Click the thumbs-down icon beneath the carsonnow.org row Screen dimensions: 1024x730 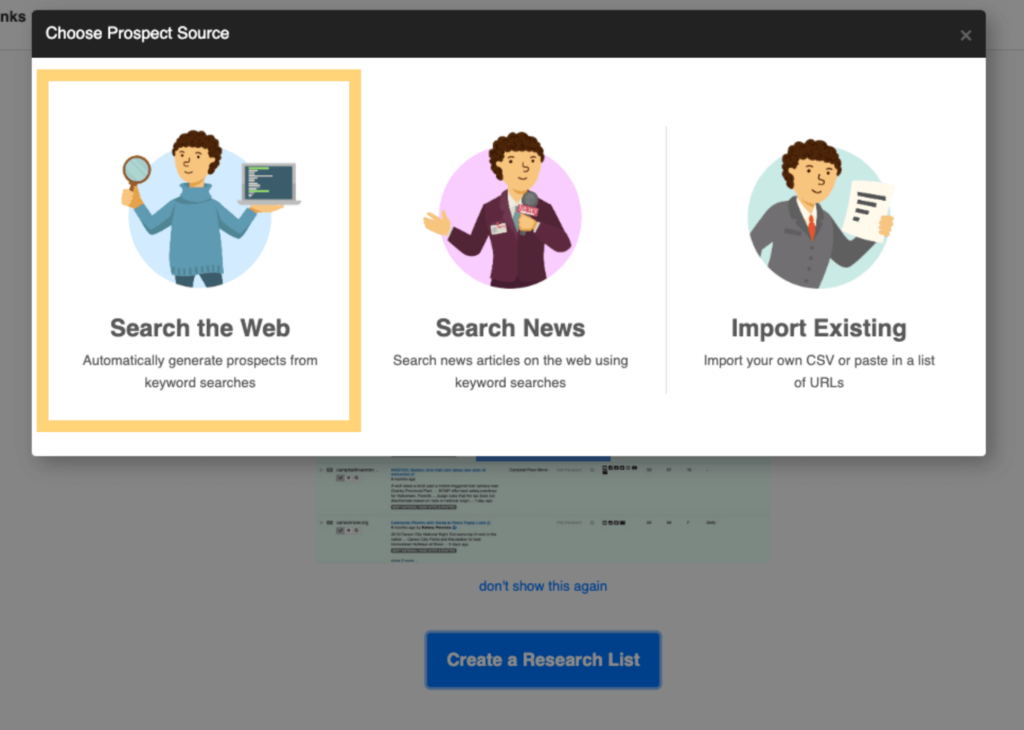[349, 530]
